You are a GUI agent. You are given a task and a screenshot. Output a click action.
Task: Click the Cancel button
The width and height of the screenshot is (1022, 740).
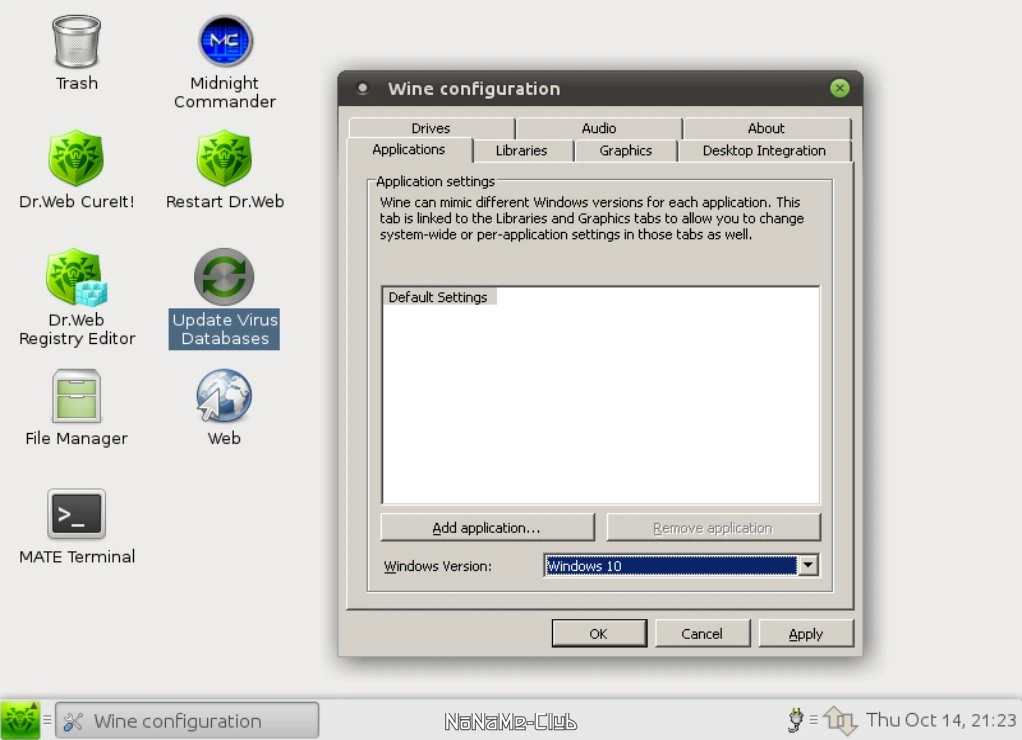click(702, 633)
